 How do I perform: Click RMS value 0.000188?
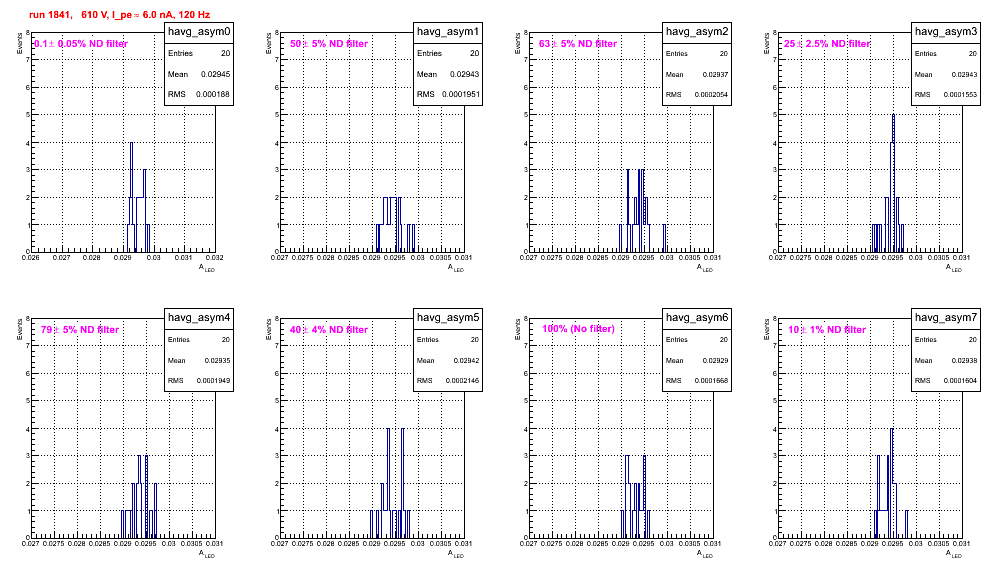213,95
